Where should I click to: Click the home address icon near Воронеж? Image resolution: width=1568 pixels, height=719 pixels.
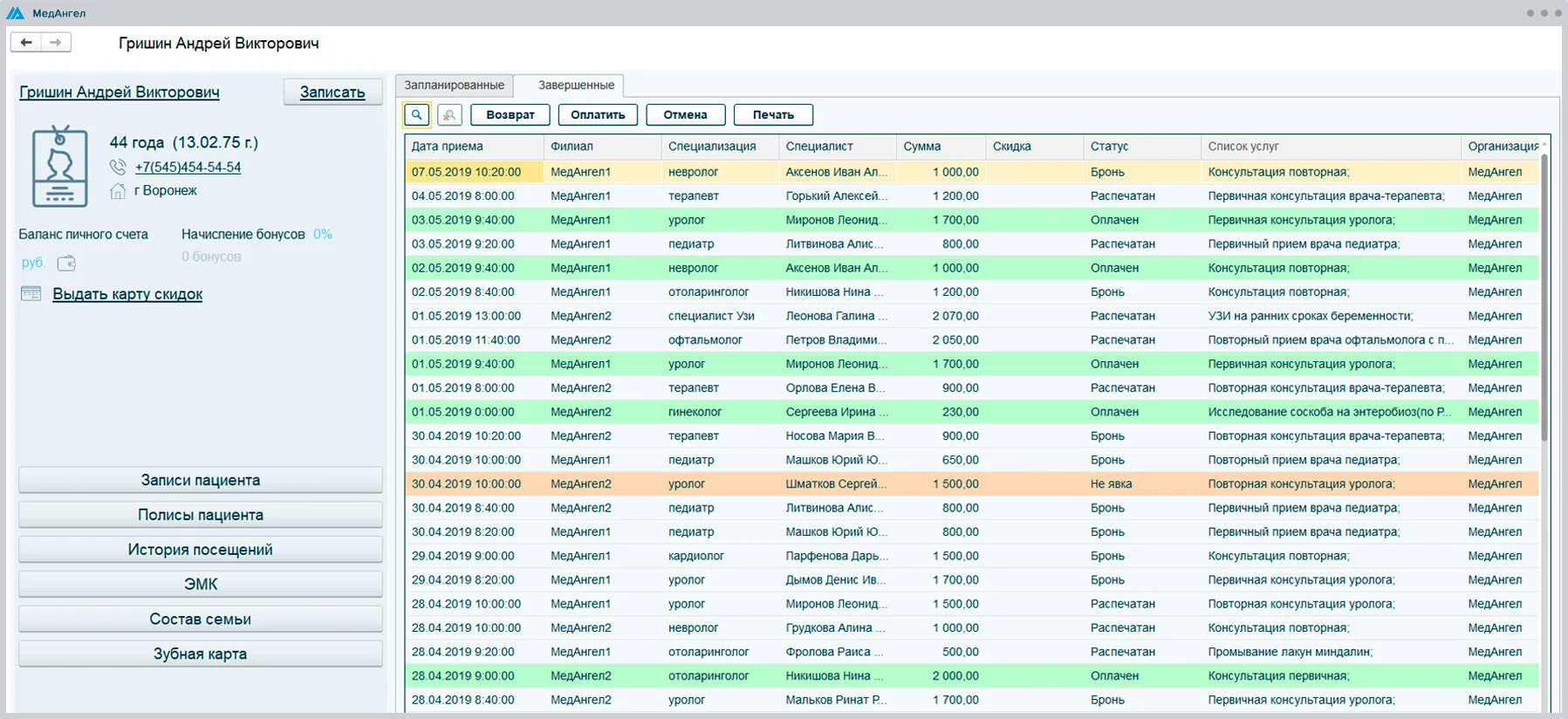click(118, 190)
